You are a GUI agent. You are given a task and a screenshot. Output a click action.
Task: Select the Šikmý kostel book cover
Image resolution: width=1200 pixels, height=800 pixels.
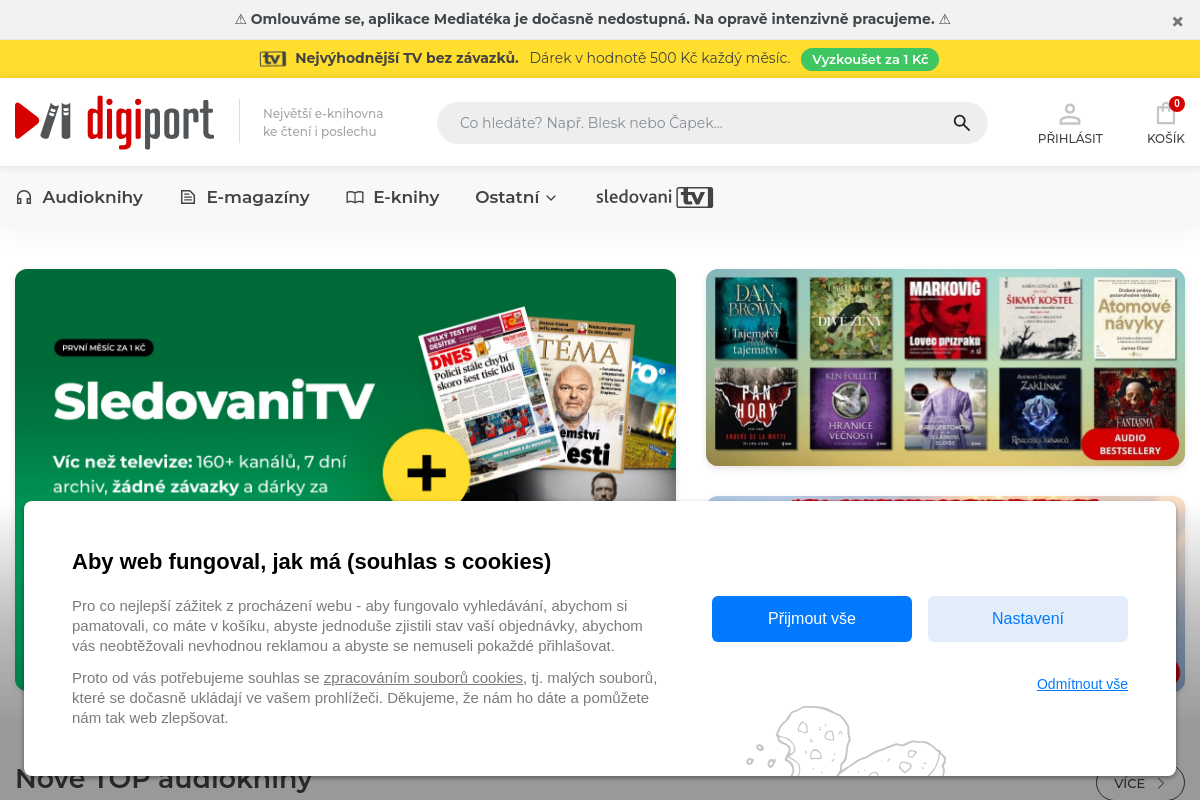coord(1040,318)
